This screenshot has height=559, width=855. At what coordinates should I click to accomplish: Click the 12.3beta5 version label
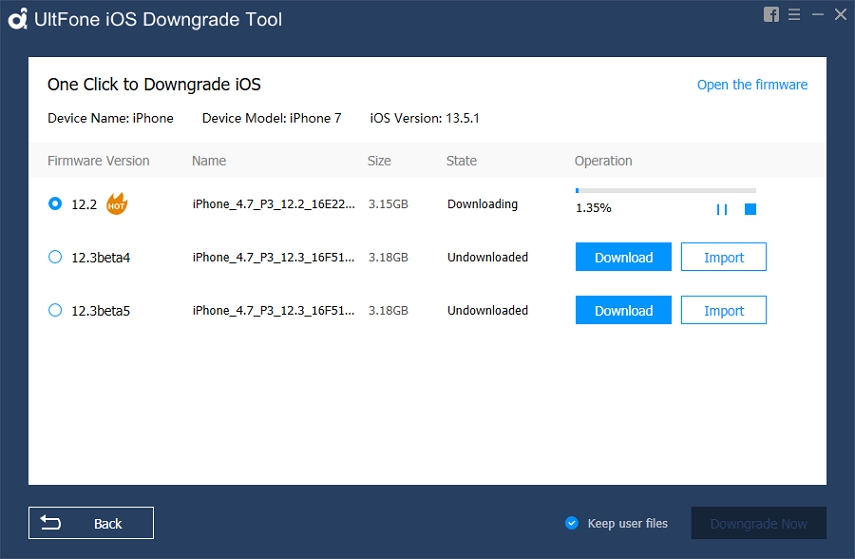click(101, 311)
